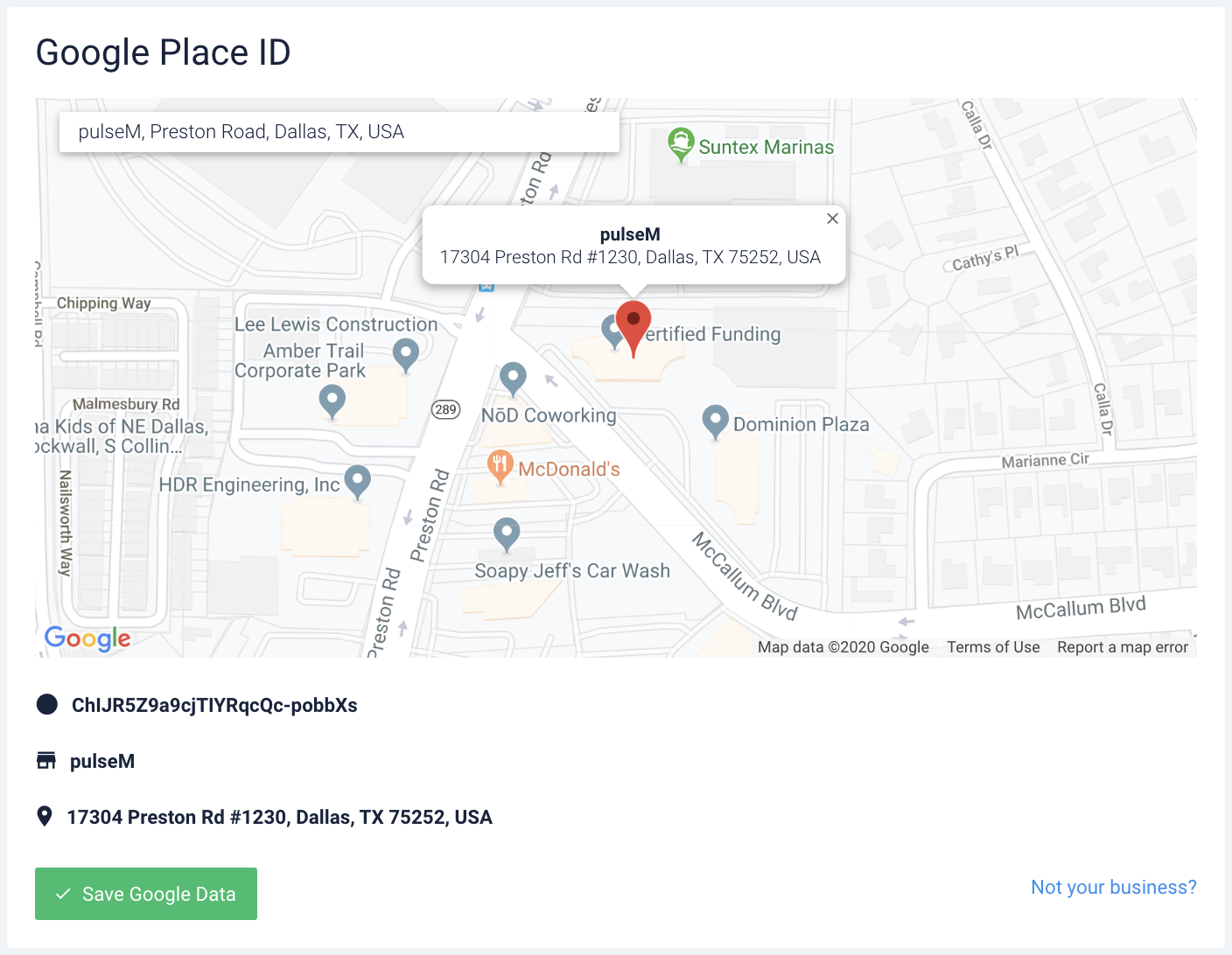Select the HDR Engineering map pin
The width and height of the screenshot is (1232, 955).
(357, 480)
